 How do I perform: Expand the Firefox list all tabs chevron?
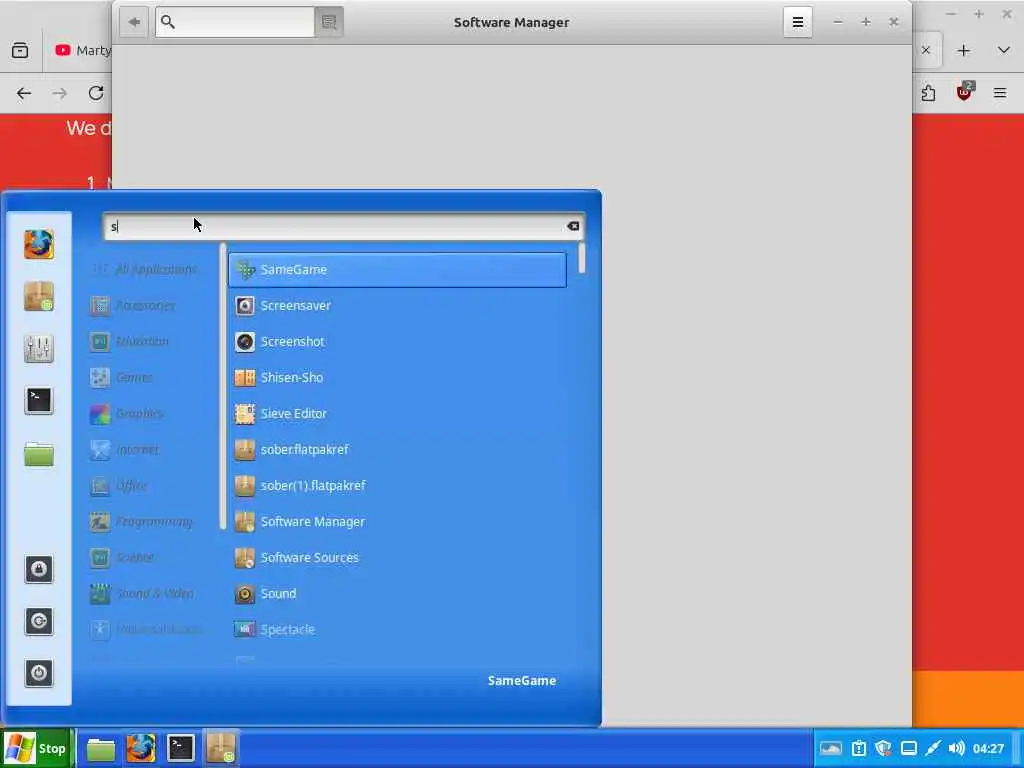[x=1004, y=50]
